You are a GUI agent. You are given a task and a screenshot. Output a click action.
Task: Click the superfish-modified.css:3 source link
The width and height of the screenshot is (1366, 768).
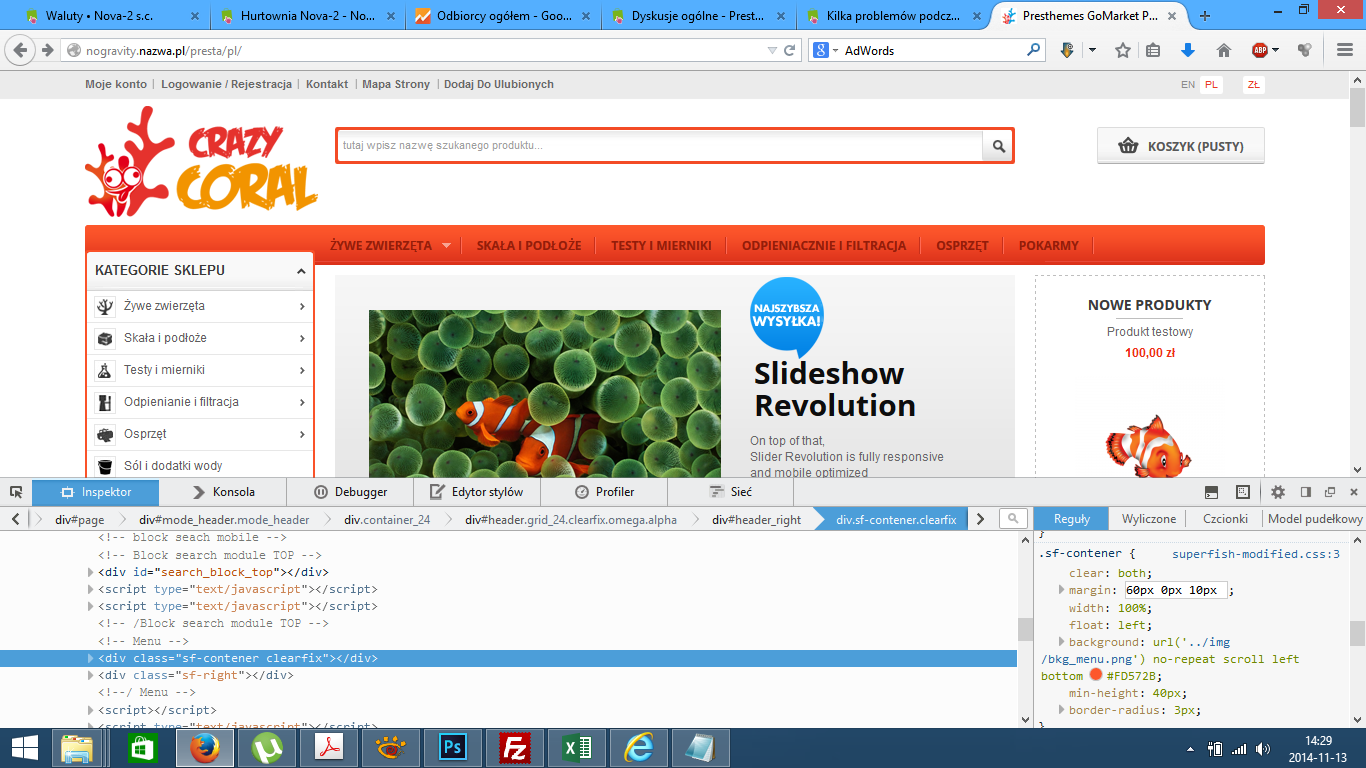1256,554
